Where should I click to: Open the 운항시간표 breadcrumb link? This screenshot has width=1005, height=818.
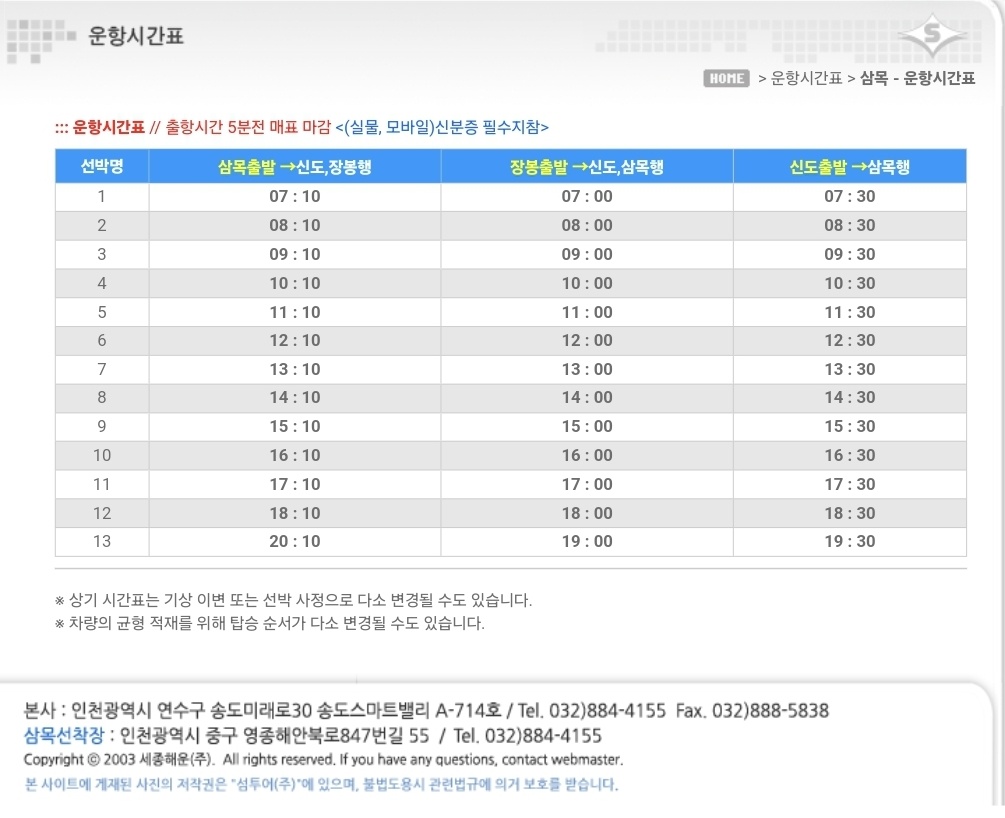point(806,78)
